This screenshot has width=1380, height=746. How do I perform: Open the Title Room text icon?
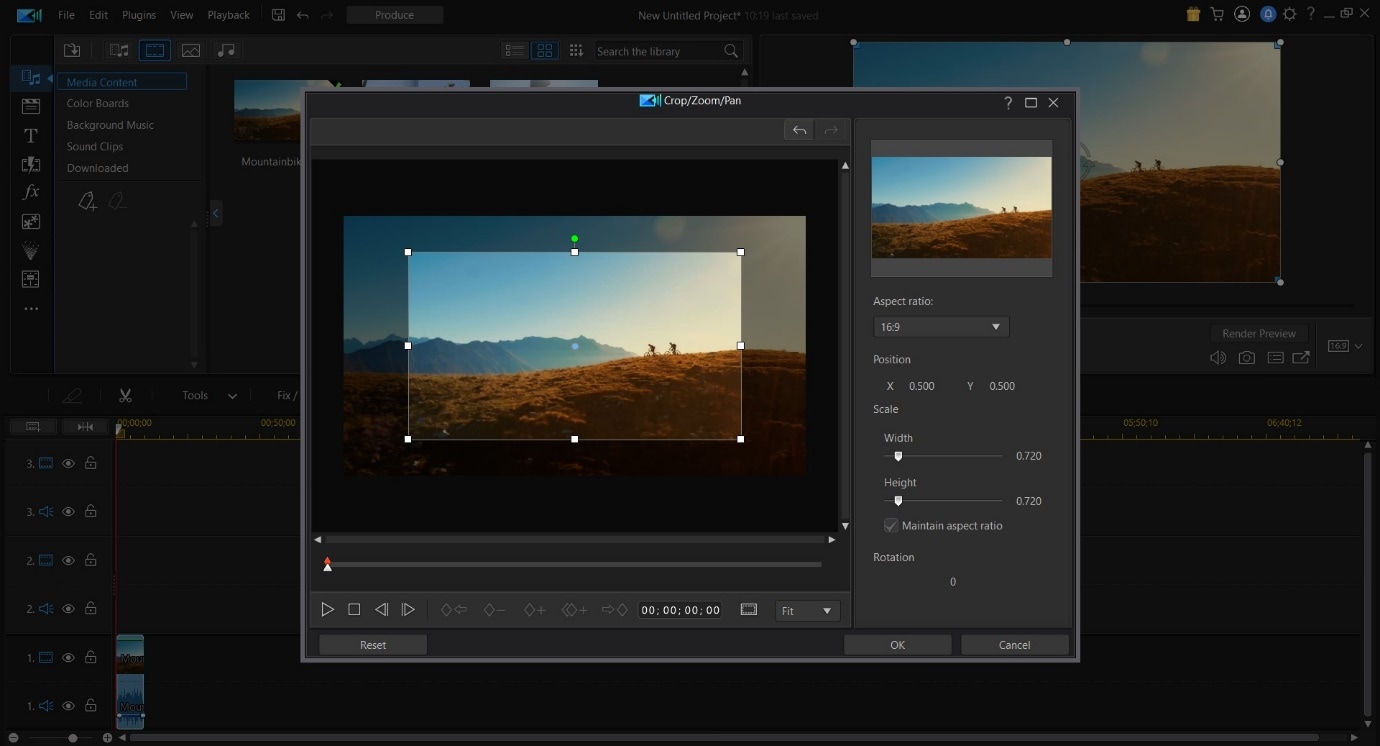pyautogui.click(x=31, y=135)
